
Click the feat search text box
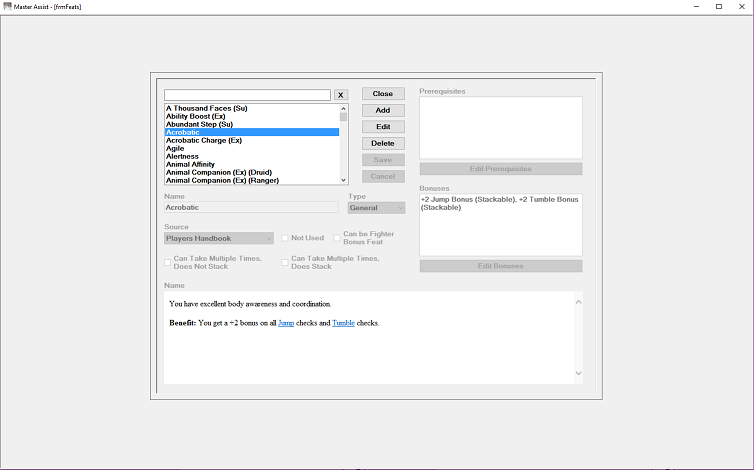(247, 95)
